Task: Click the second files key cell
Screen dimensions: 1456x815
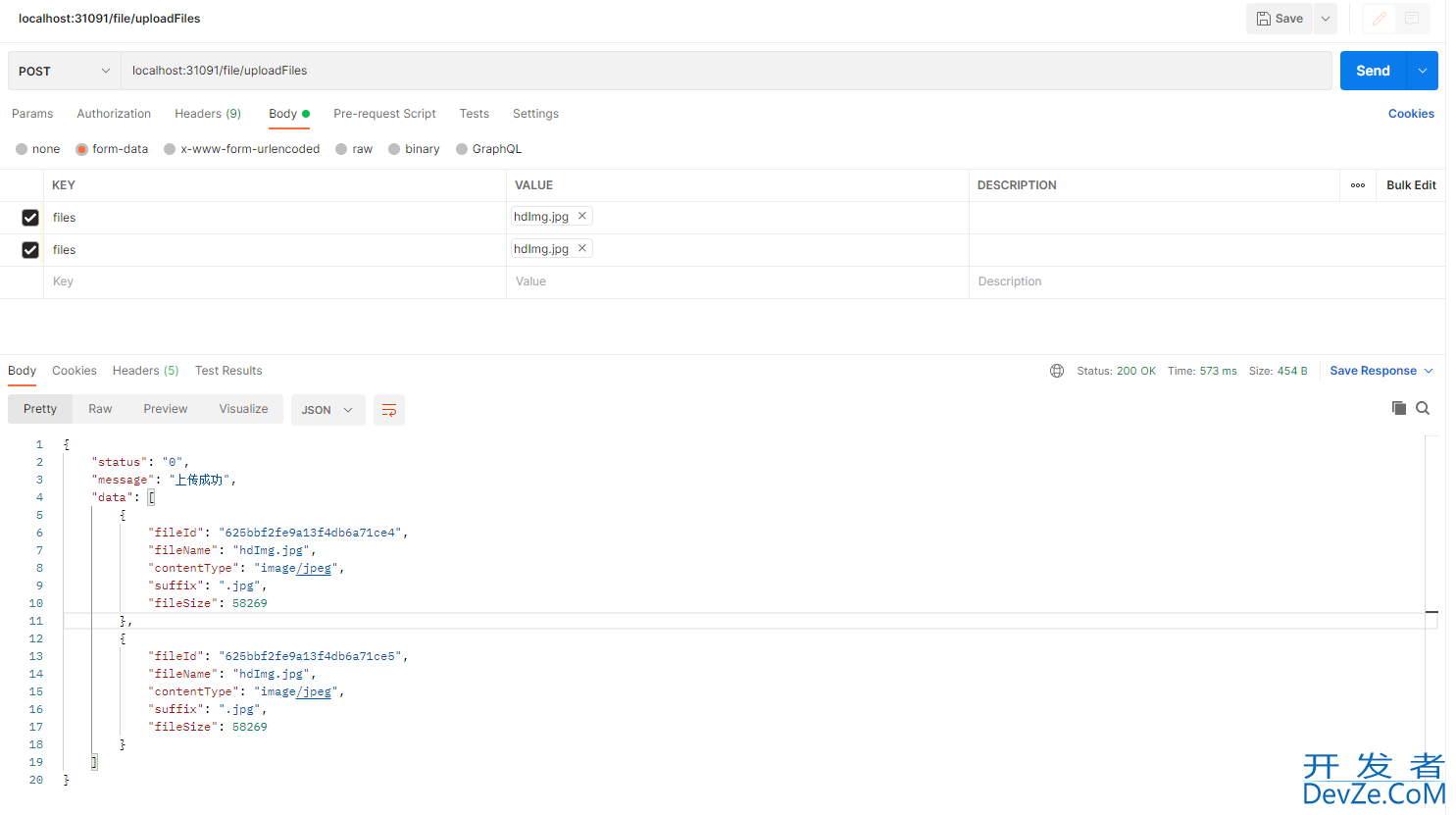Action: point(275,250)
